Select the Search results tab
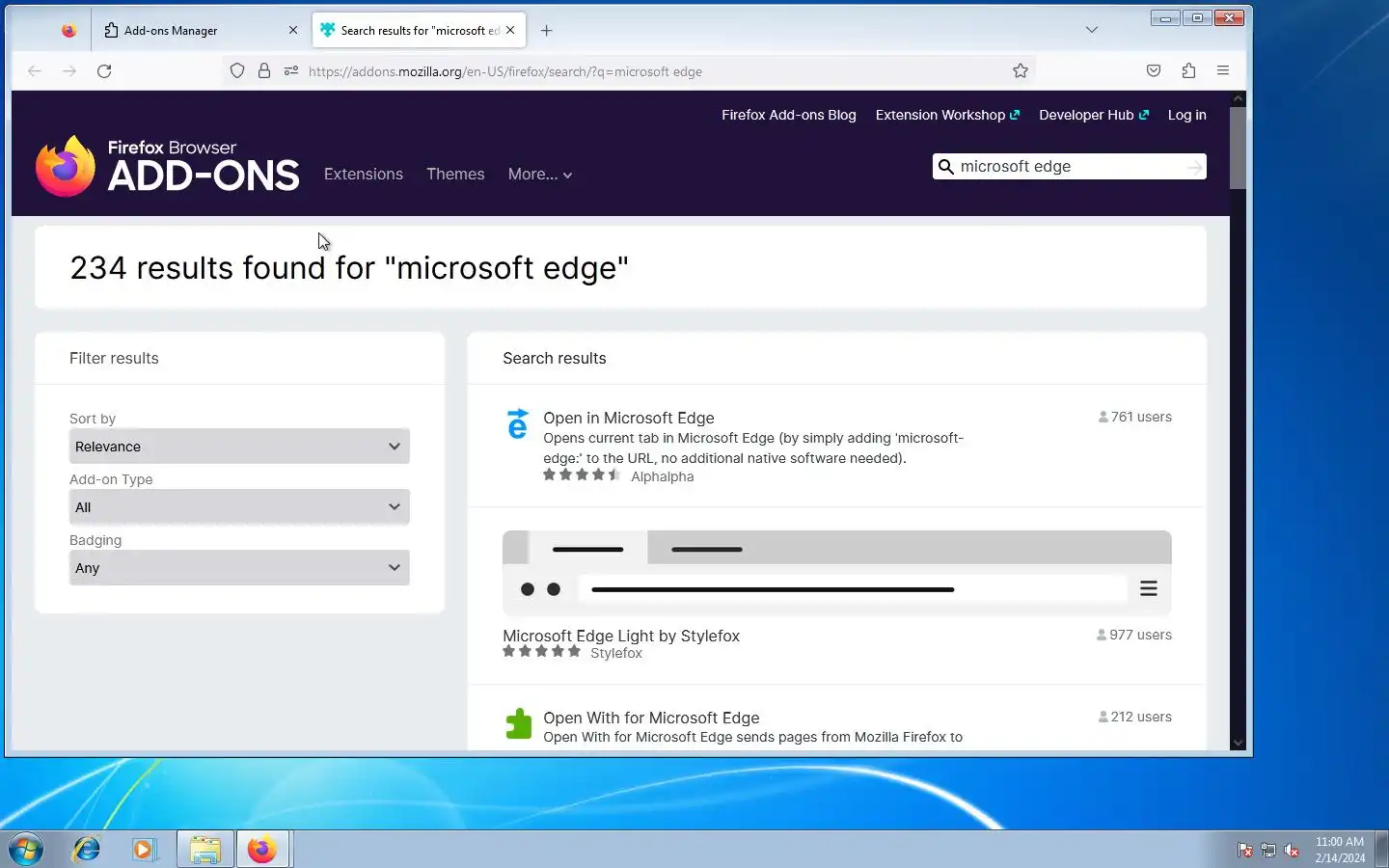Screen dimensions: 1389x868 (x=420, y=30)
